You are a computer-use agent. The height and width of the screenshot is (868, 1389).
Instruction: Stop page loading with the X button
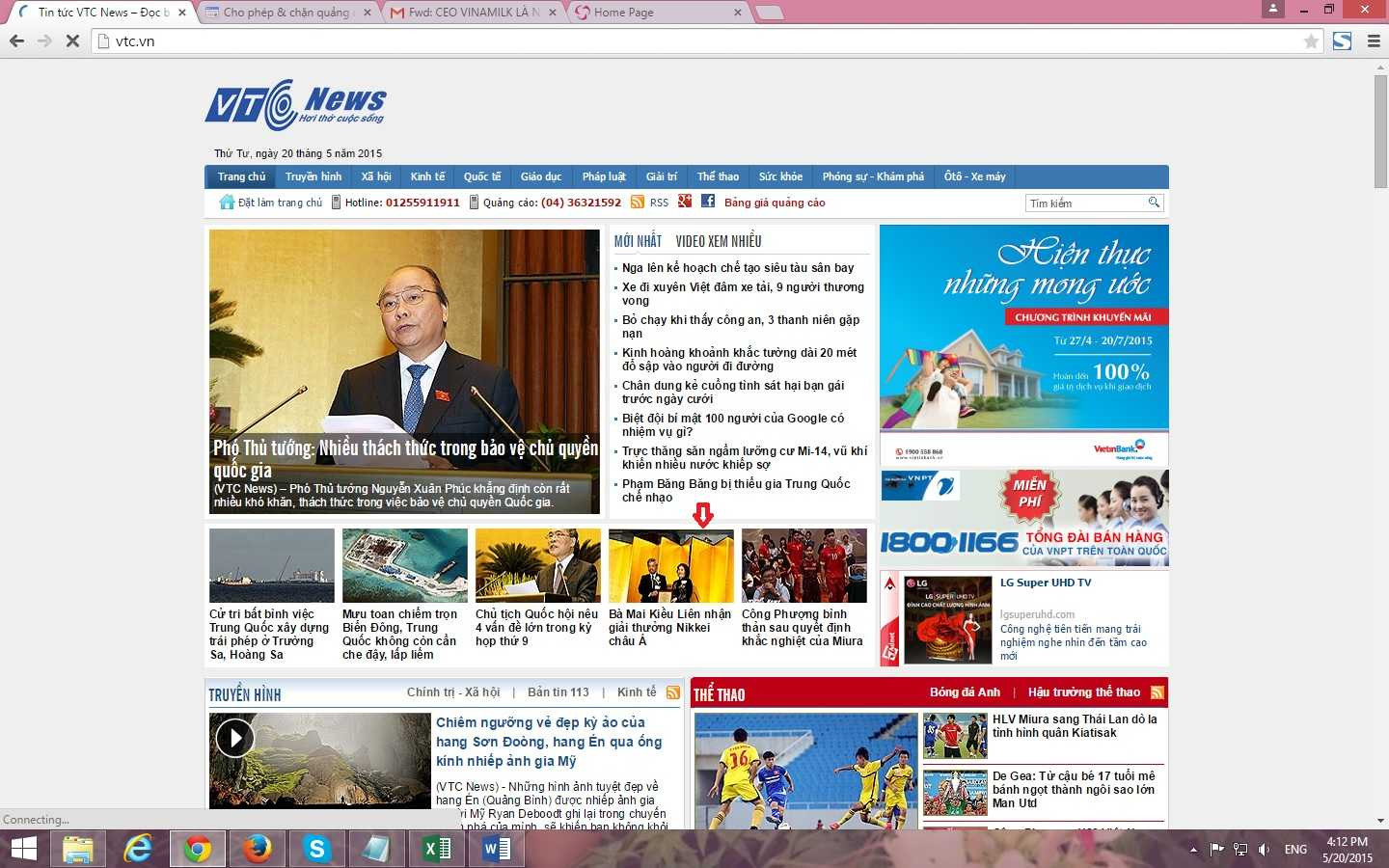(72, 41)
